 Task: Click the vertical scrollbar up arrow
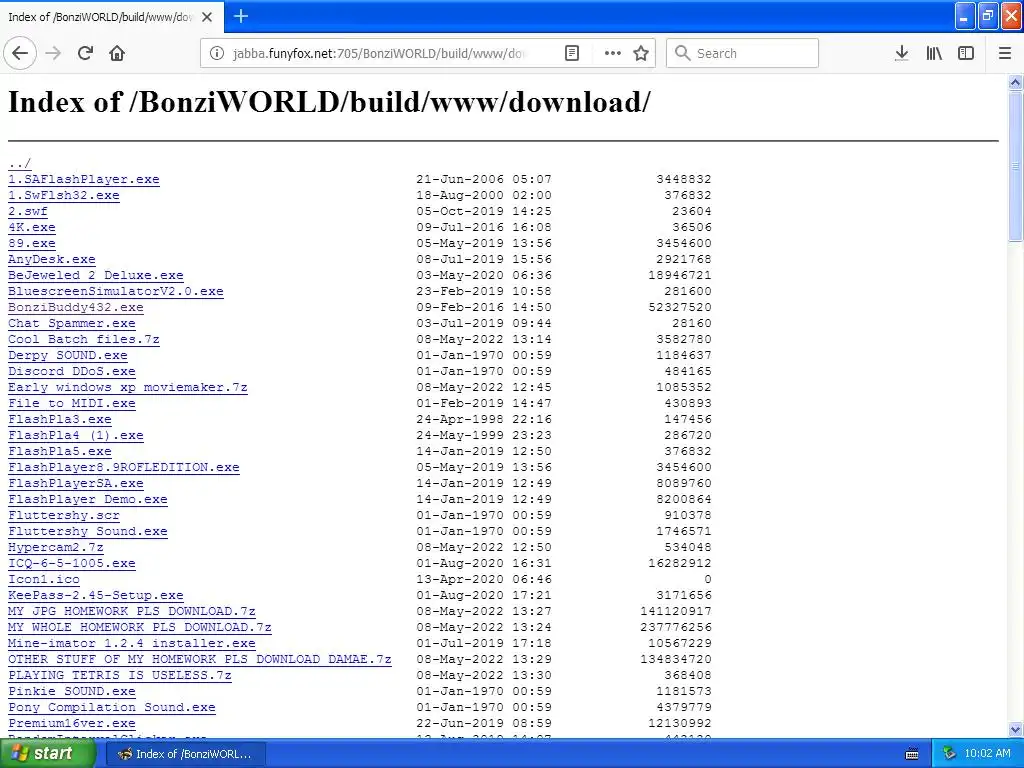click(1015, 82)
